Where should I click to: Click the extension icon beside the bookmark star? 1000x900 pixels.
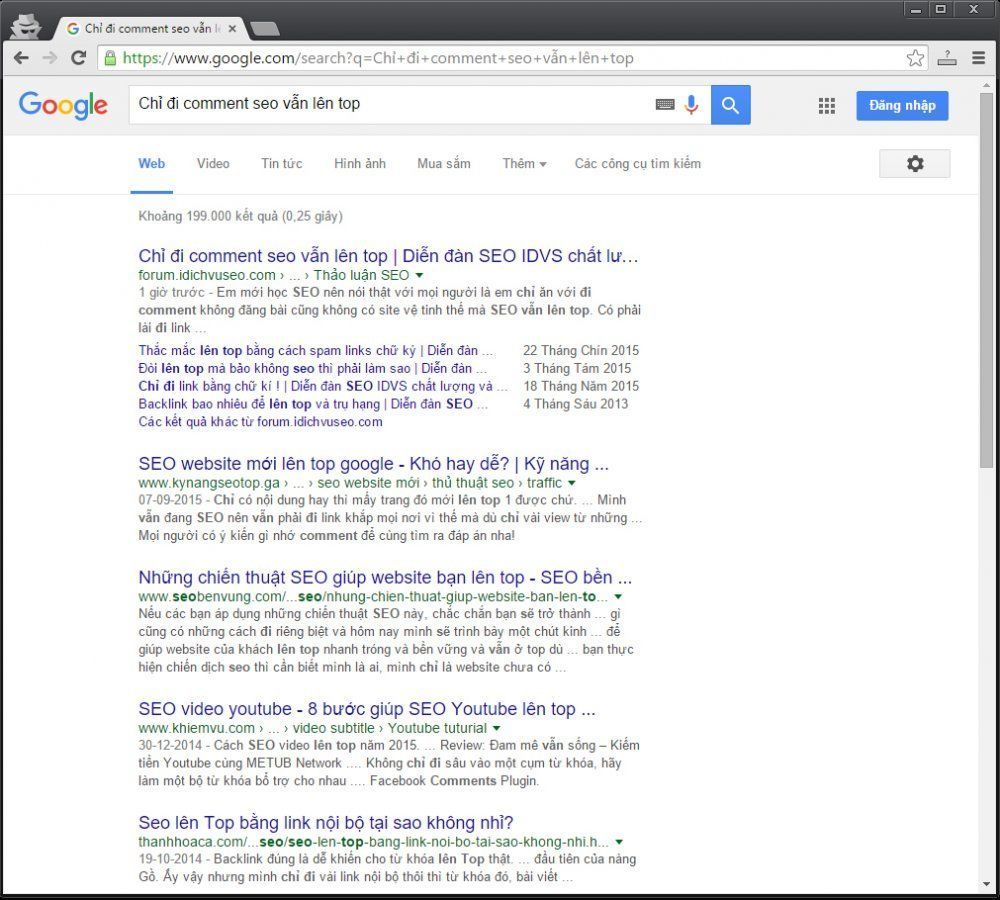point(947,58)
